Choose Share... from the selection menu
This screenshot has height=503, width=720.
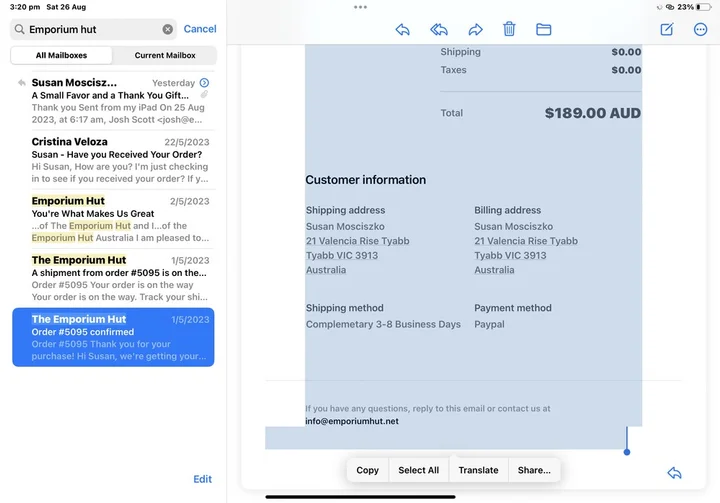coord(534,470)
